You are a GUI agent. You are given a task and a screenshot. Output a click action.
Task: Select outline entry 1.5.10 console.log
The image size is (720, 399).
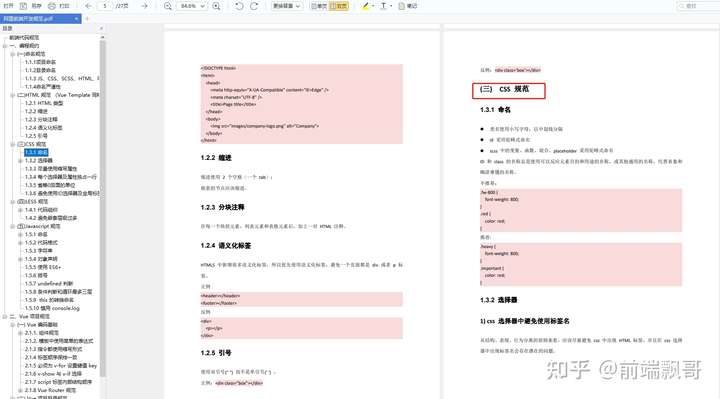[52, 308]
